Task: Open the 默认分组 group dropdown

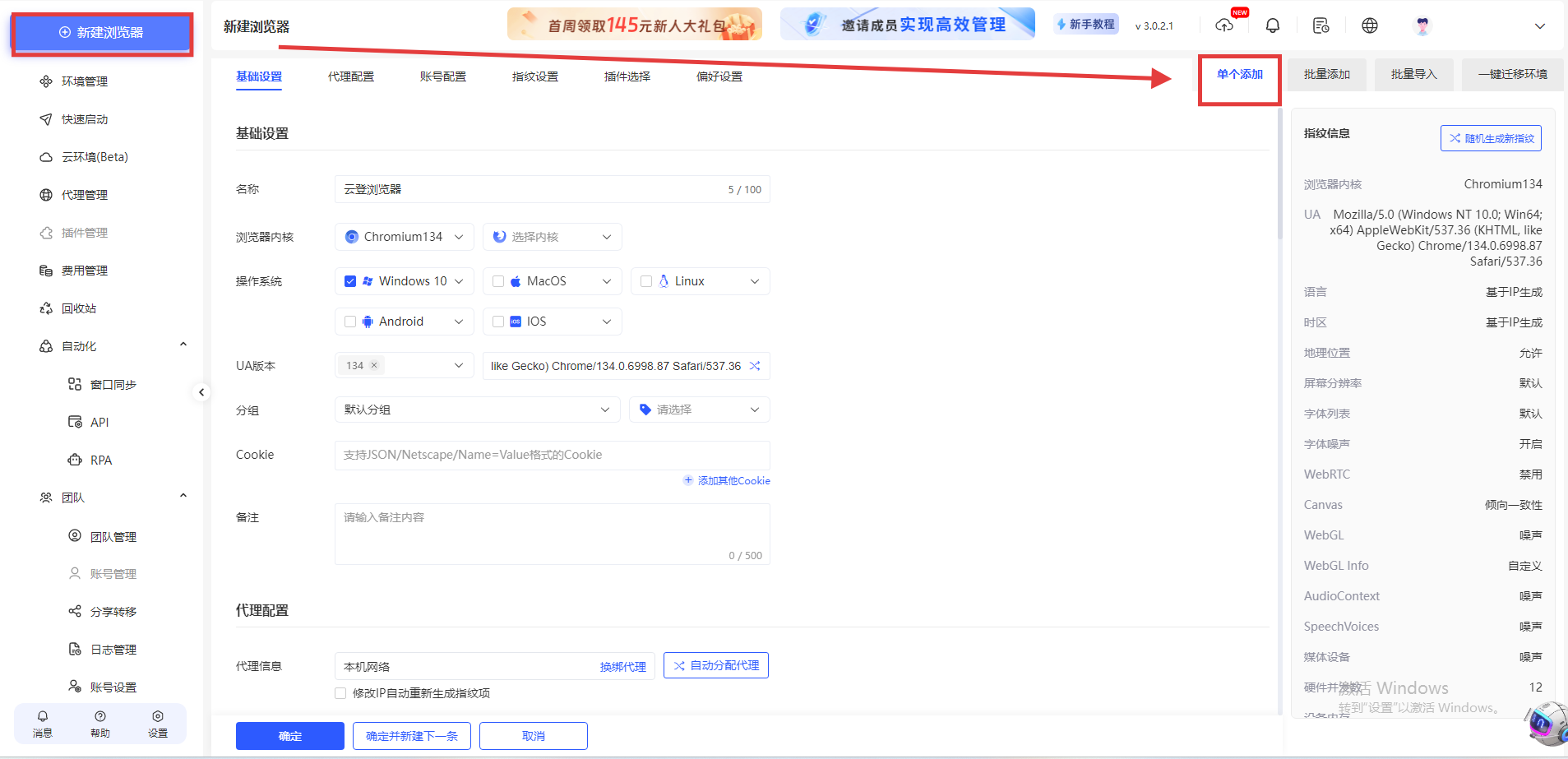Action: point(477,409)
